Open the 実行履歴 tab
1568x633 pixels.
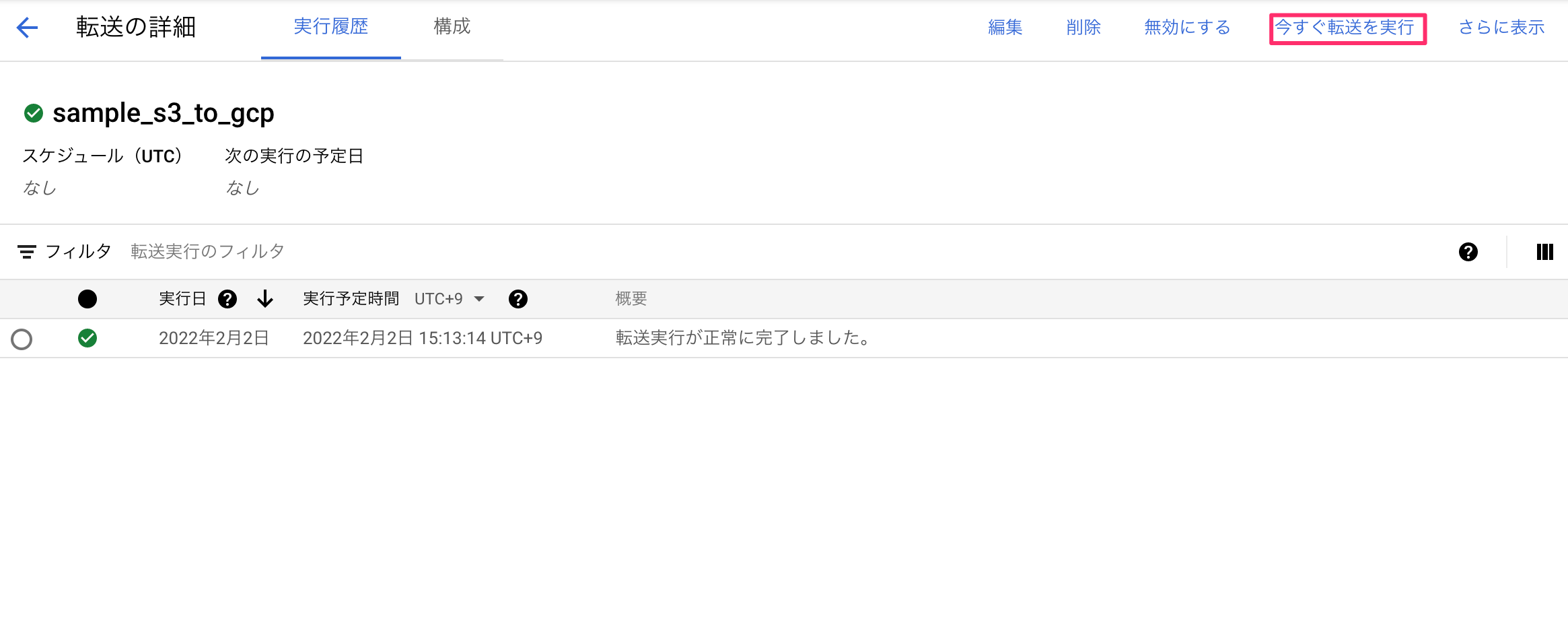tap(331, 27)
